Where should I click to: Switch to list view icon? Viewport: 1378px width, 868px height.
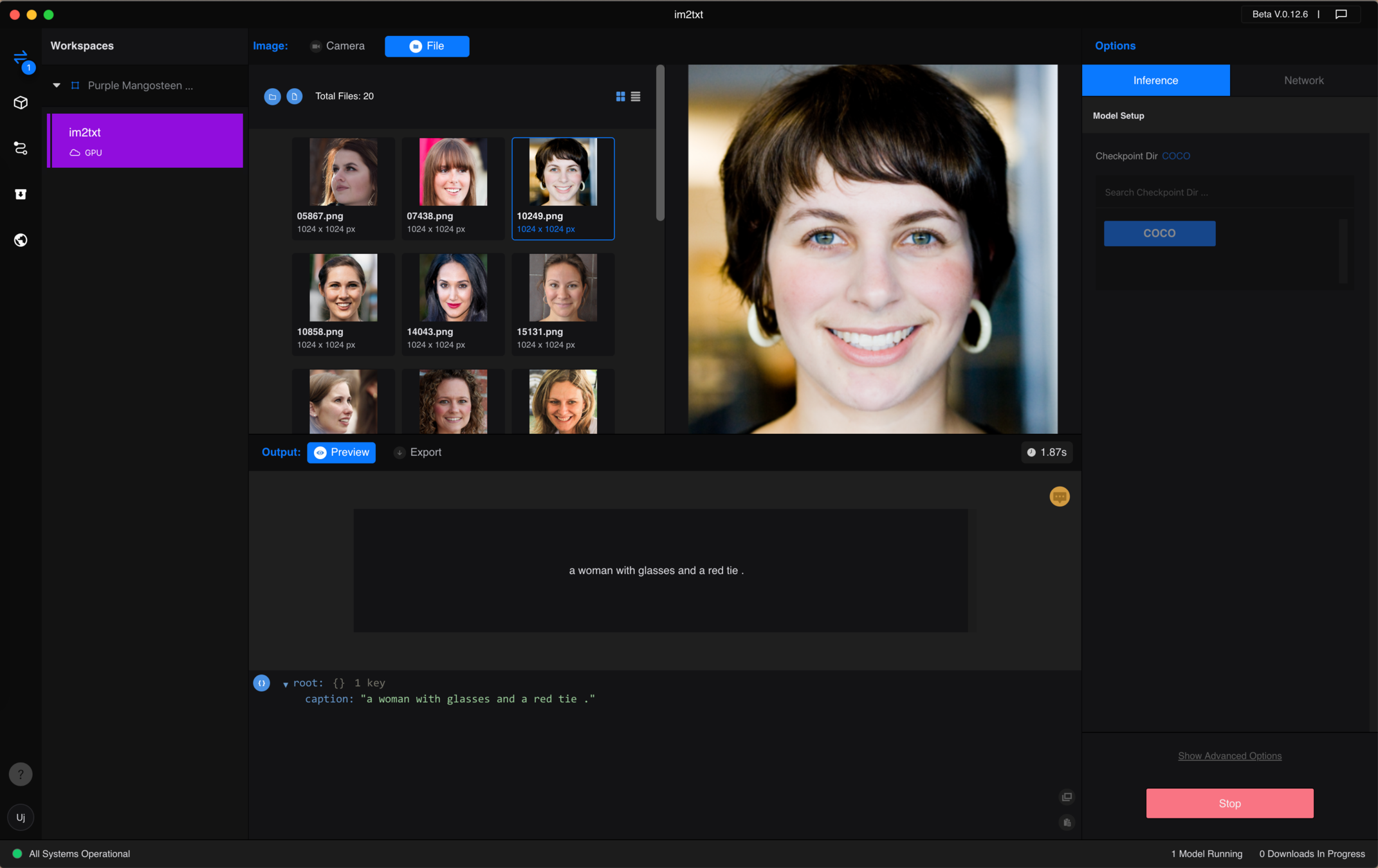tap(636, 96)
